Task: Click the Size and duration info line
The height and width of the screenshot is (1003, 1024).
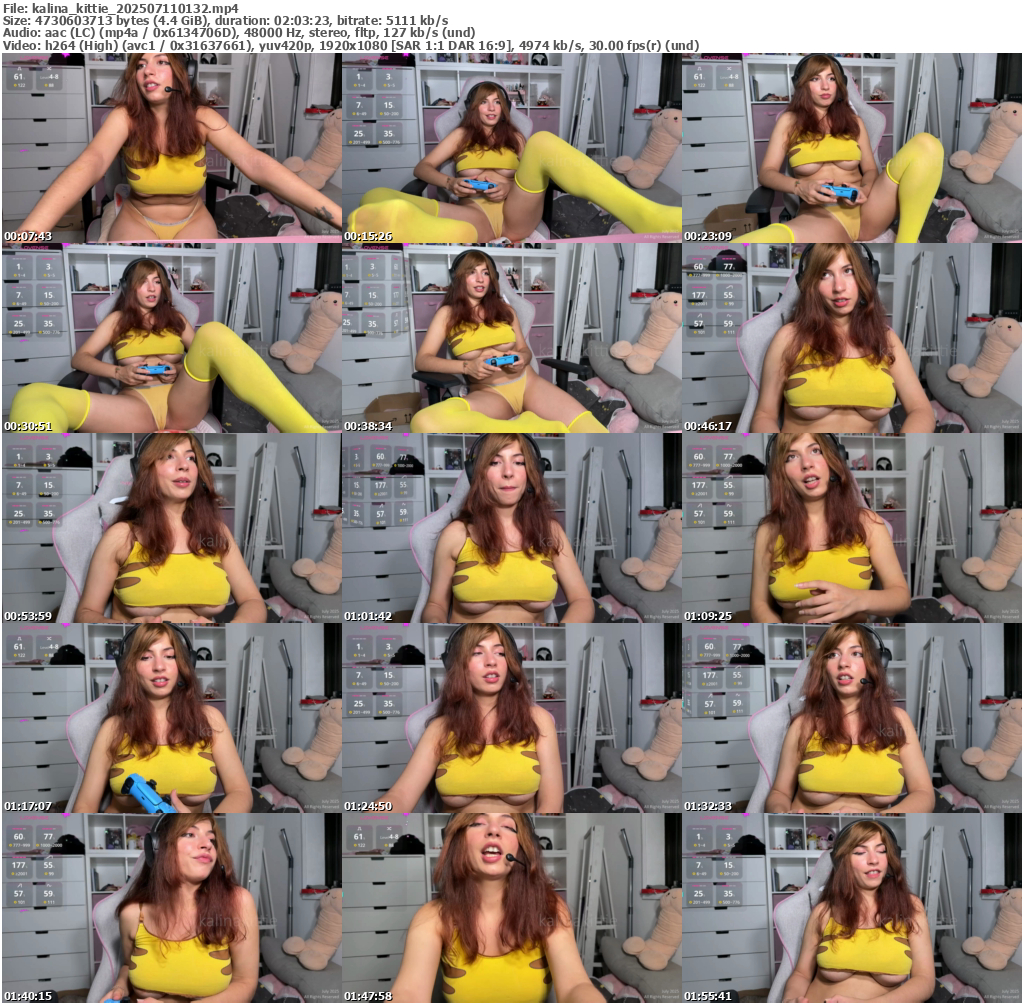Action: (225, 20)
